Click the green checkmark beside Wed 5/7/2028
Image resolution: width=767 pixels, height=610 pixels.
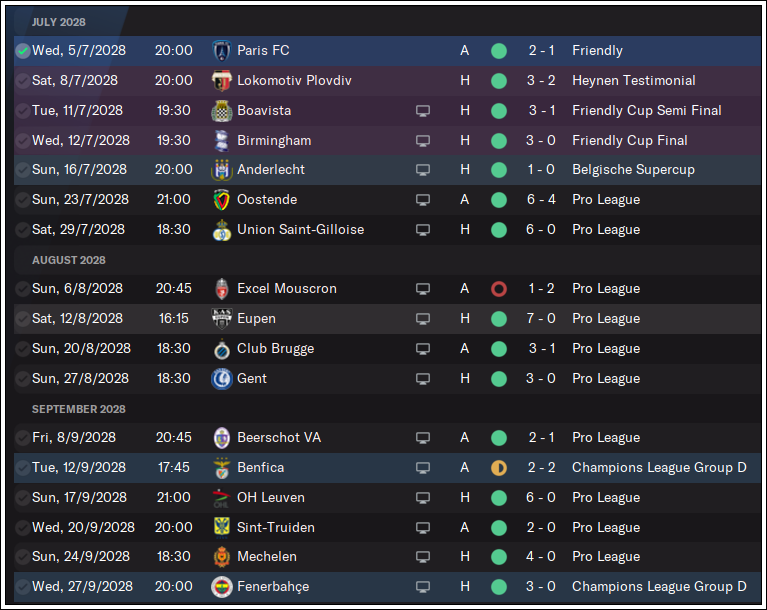click(x=23, y=50)
